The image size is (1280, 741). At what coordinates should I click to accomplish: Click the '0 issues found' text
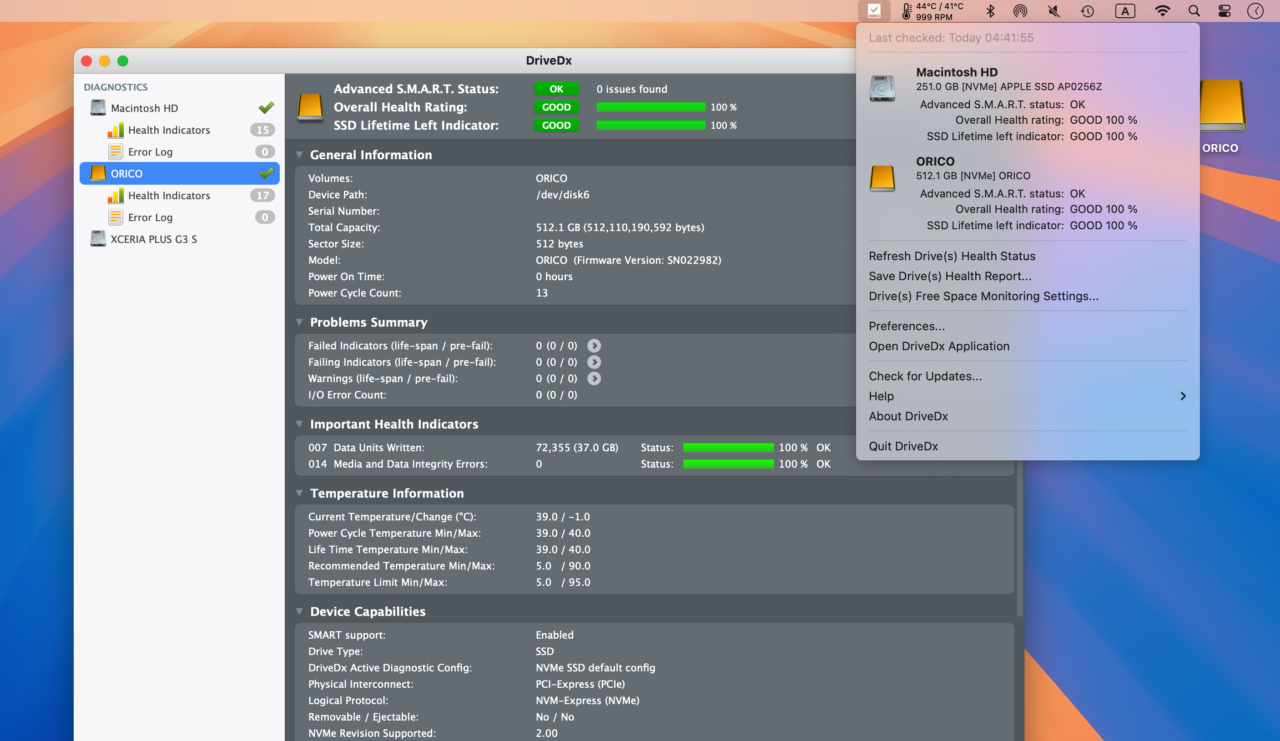pos(632,89)
